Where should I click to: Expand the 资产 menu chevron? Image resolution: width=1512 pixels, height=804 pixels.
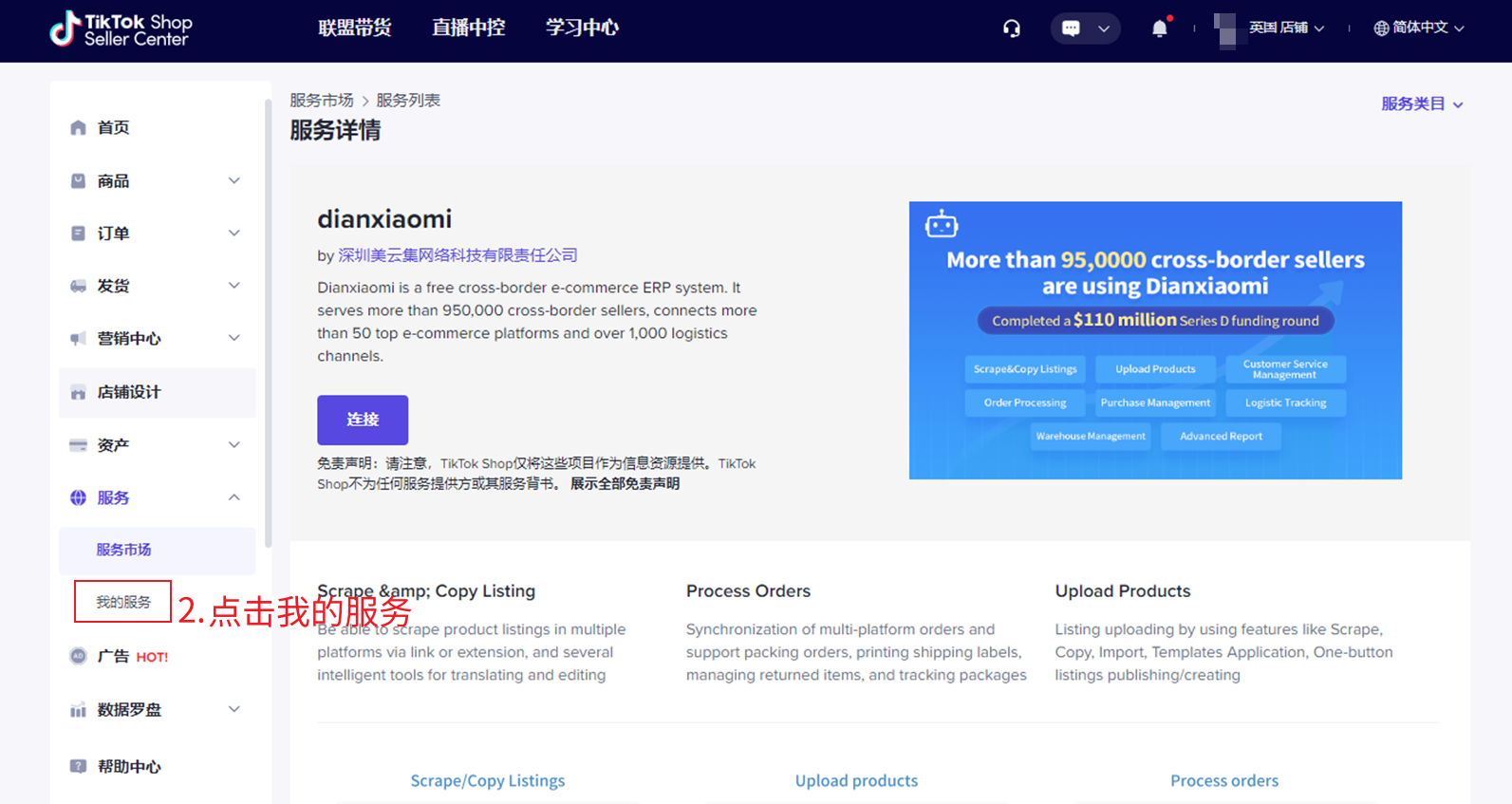(x=233, y=444)
